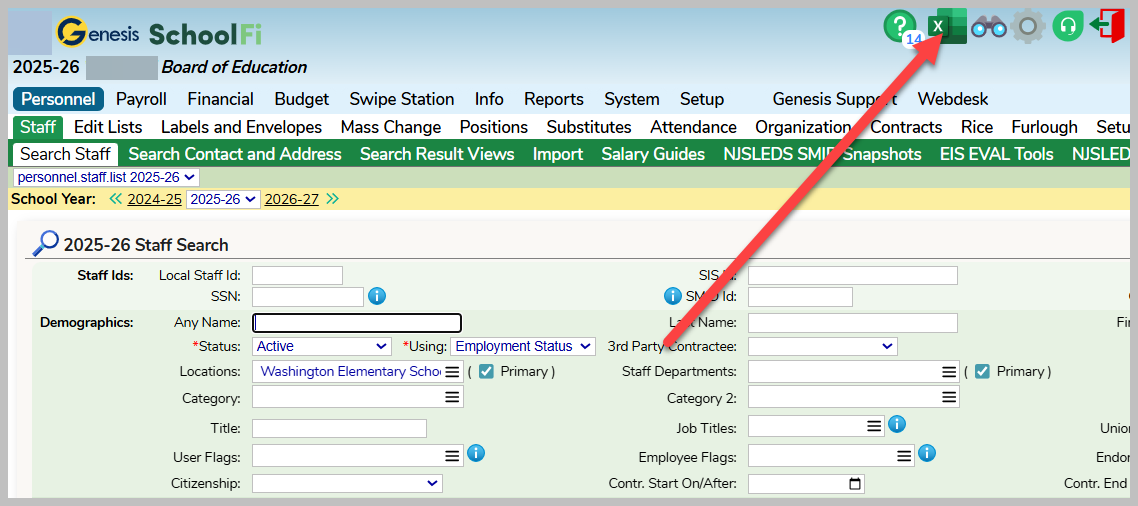
Task: Click the Any Name input field
Action: tap(357, 323)
